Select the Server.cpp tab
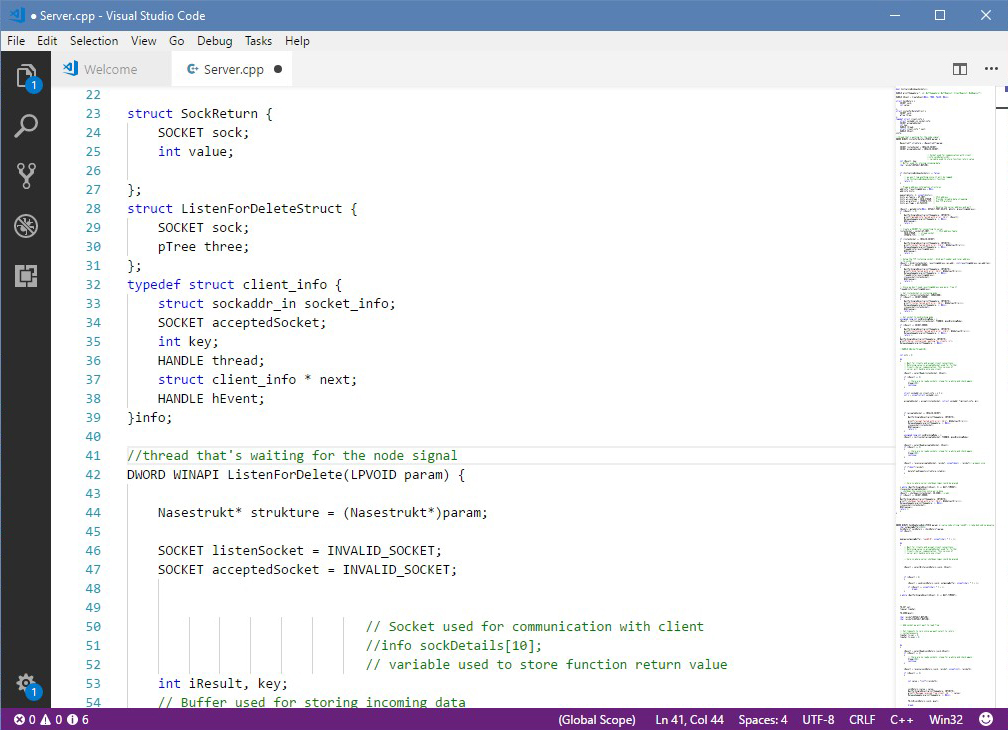The image size is (1008, 730). (x=233, y=69)
